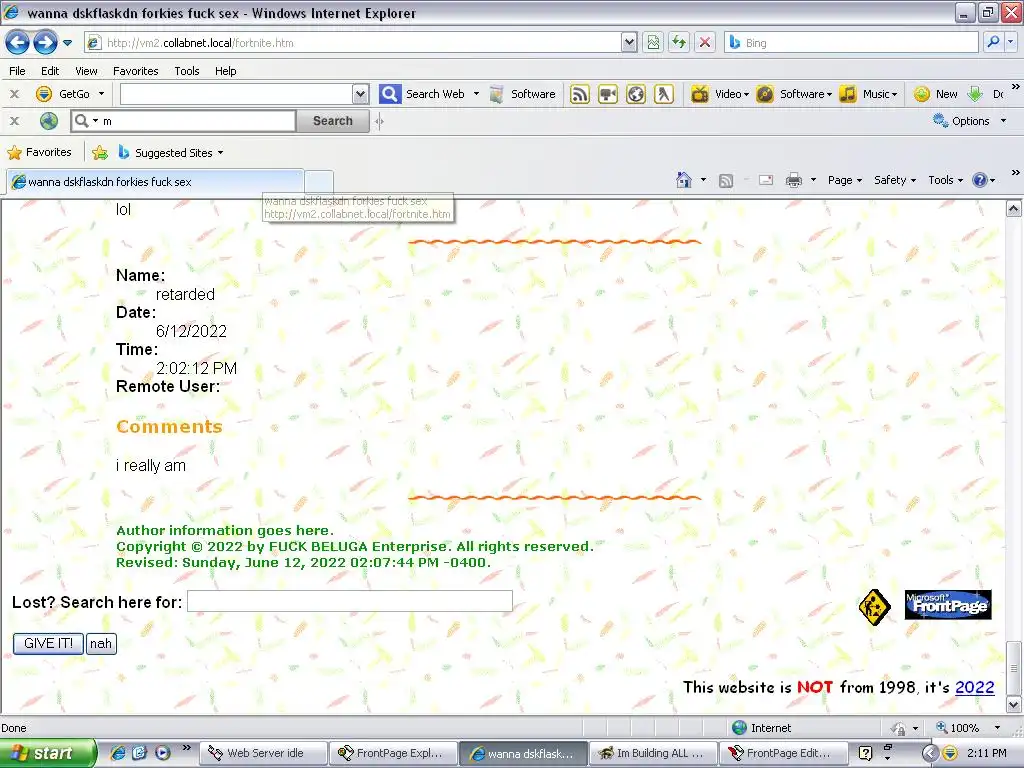Viewport: 1024px width, 768px height.
Task: Click the Read Mail icon in command bar
Action: (765, 180)
